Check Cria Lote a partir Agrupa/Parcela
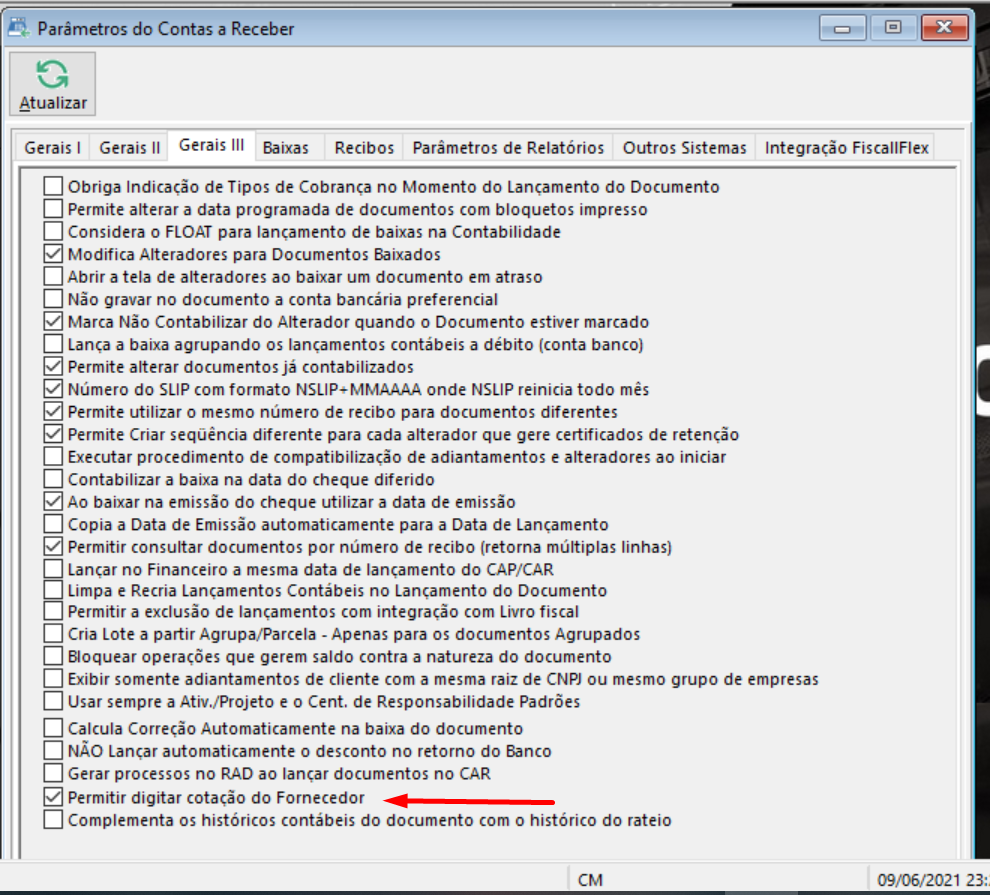This screenshot has width=990, height=895. tap(53, 634)
